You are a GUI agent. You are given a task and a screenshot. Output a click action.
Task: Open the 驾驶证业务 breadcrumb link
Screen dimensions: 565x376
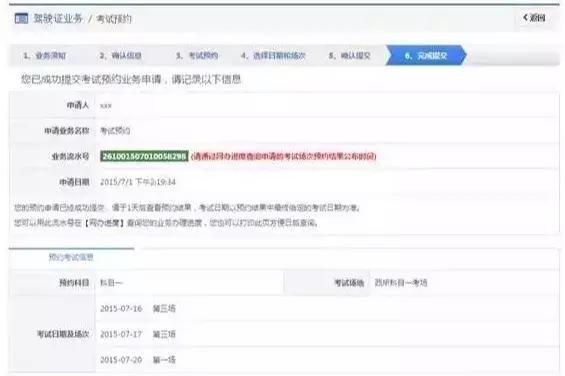[58, 18]
